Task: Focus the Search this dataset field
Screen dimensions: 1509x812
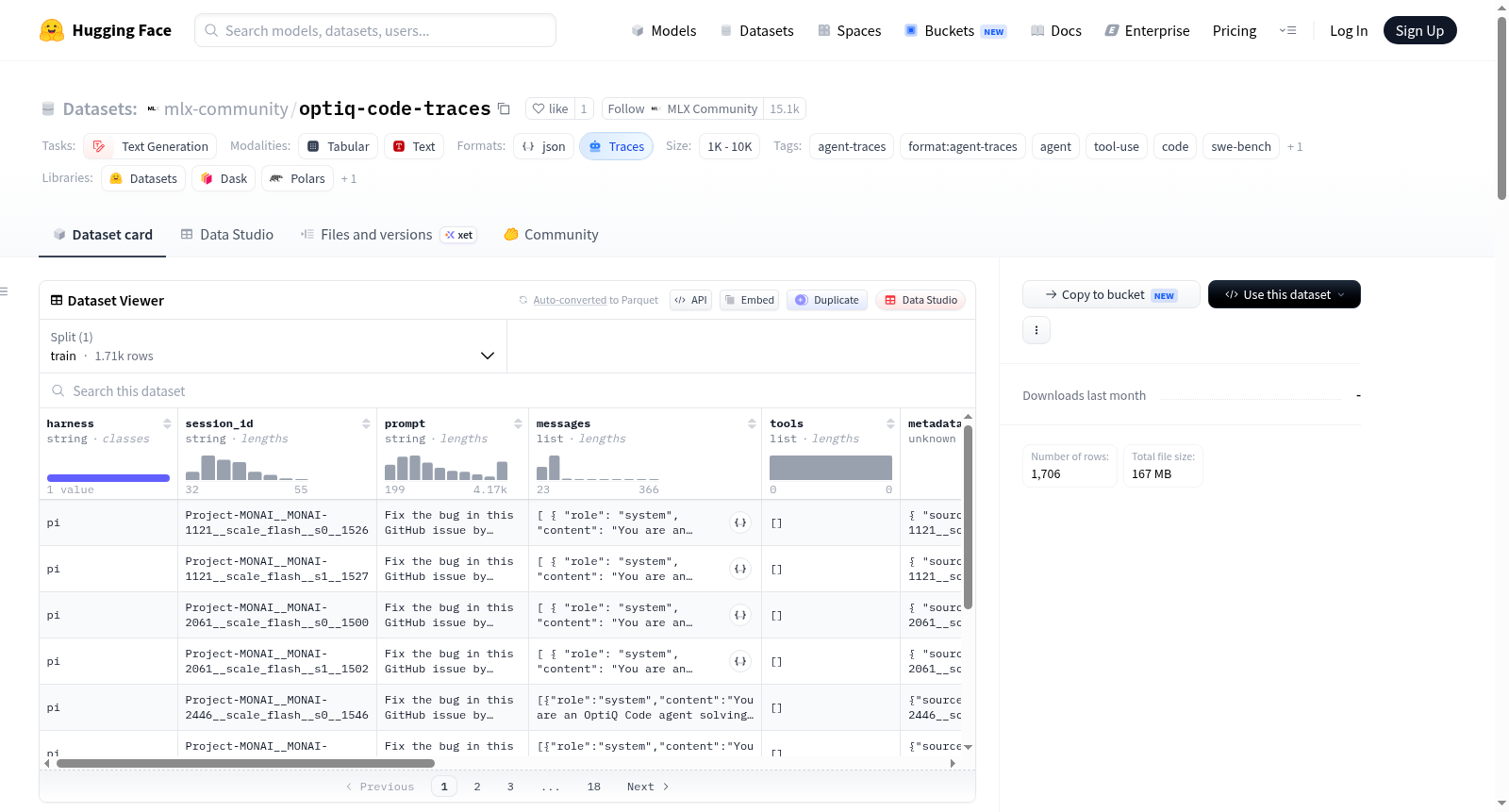Action: (507, 390)
